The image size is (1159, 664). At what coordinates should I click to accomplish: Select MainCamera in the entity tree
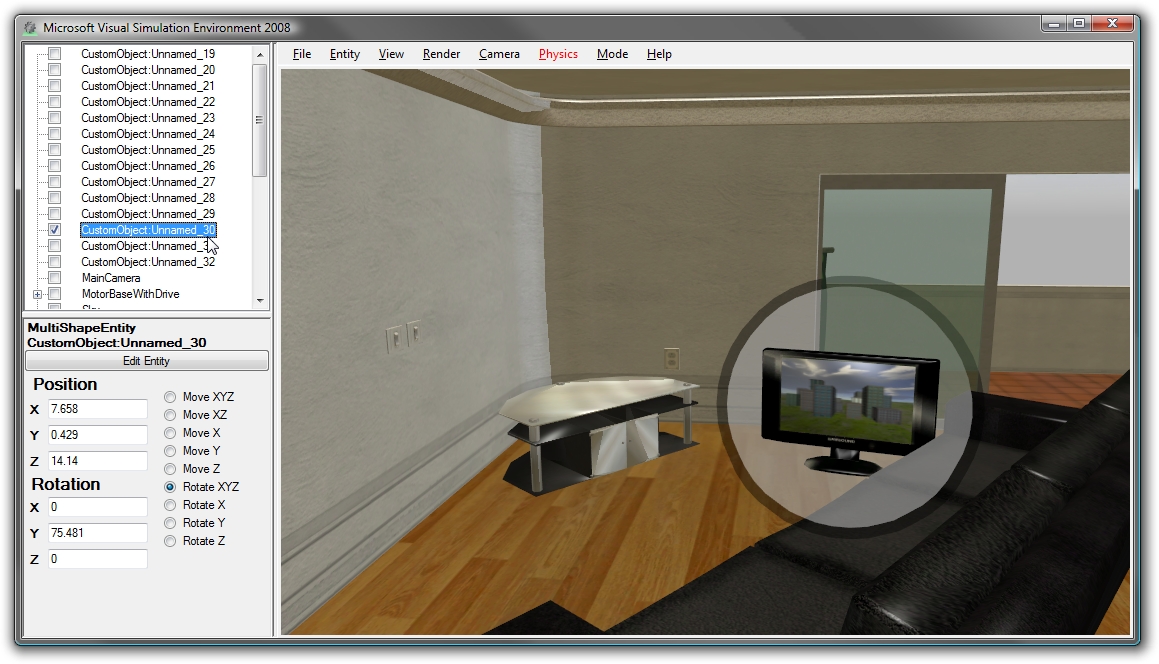click(x=111, y=277)
